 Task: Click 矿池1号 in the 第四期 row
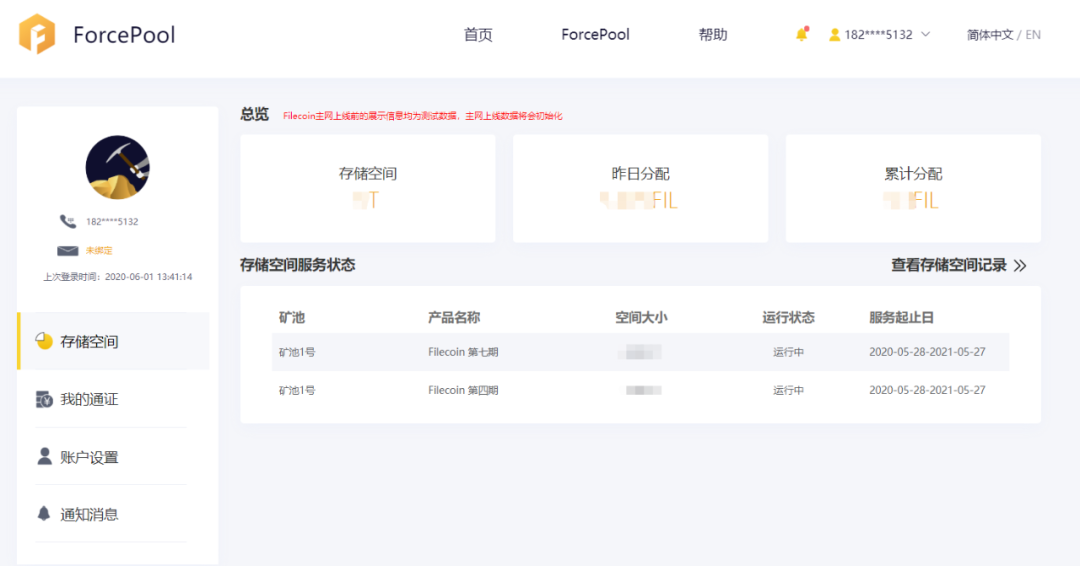coord(297,390)
